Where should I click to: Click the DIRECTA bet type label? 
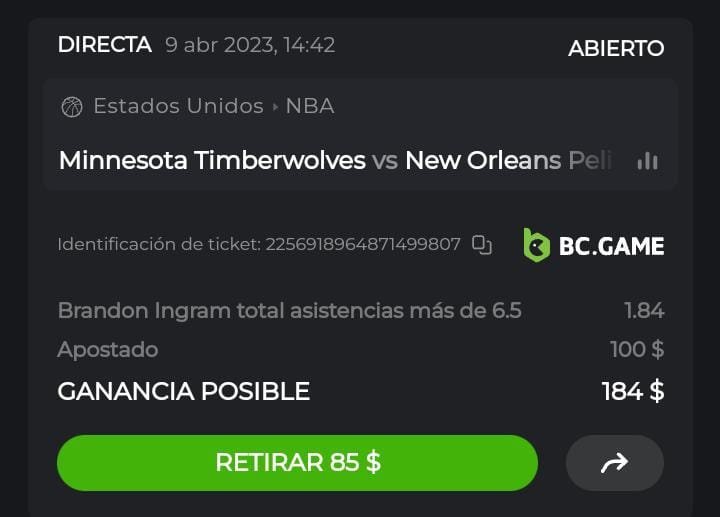point(104,45)
